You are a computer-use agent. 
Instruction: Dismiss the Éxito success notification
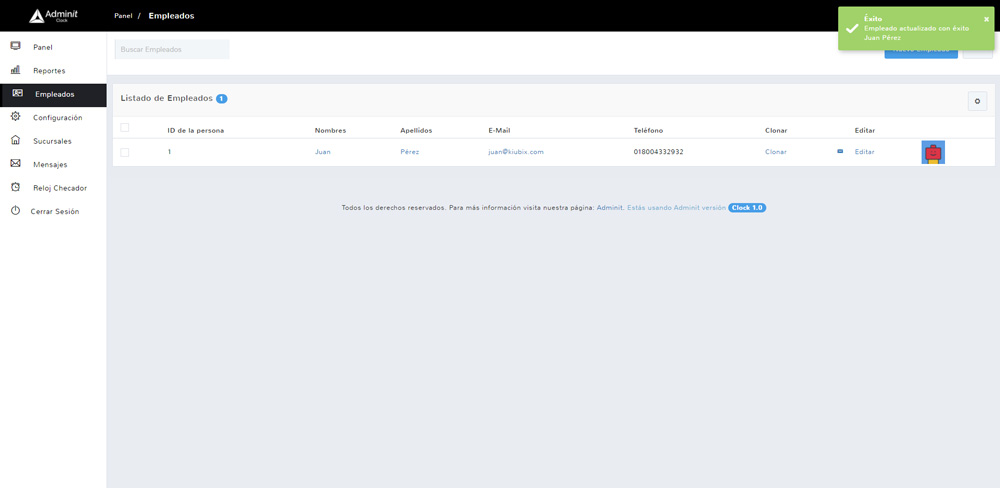click(986, 19)
